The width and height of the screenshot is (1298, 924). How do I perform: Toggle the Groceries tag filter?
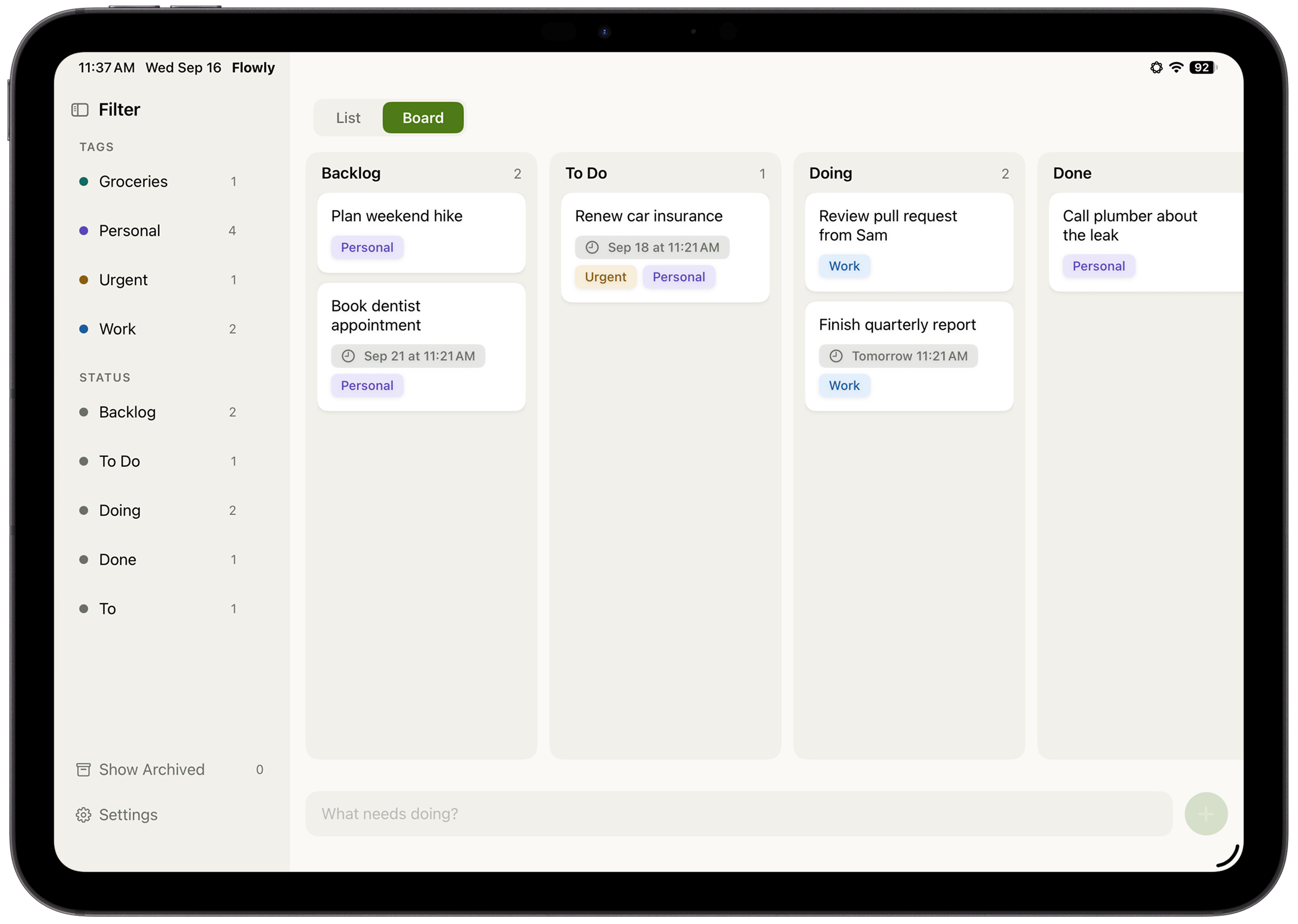click(x=159, y=182)
